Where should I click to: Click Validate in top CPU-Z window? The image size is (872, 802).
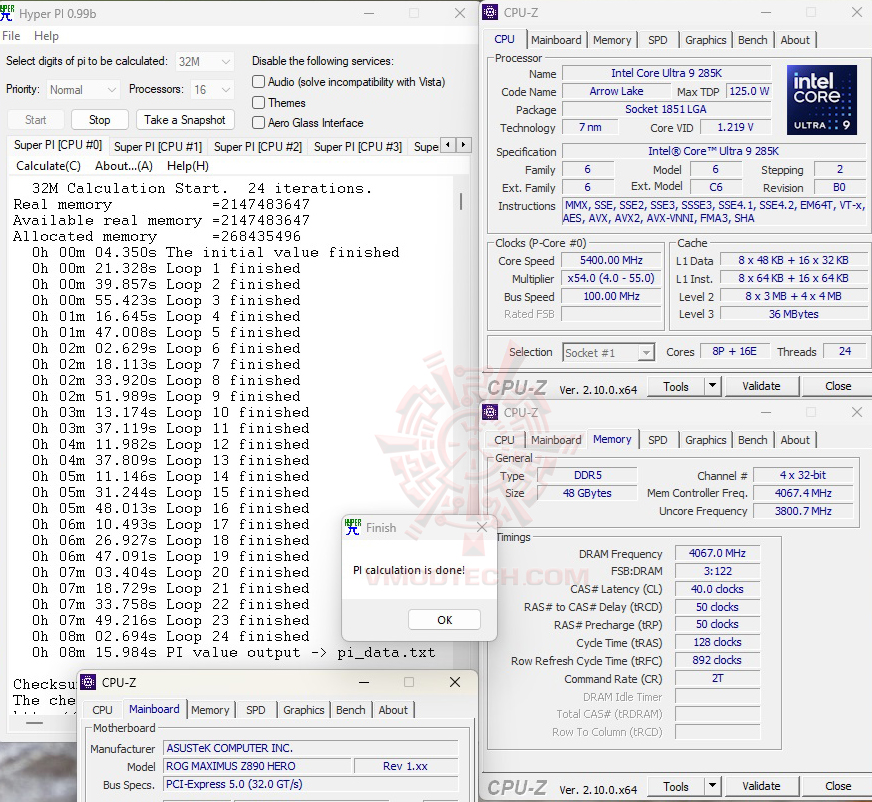(761, 386)
